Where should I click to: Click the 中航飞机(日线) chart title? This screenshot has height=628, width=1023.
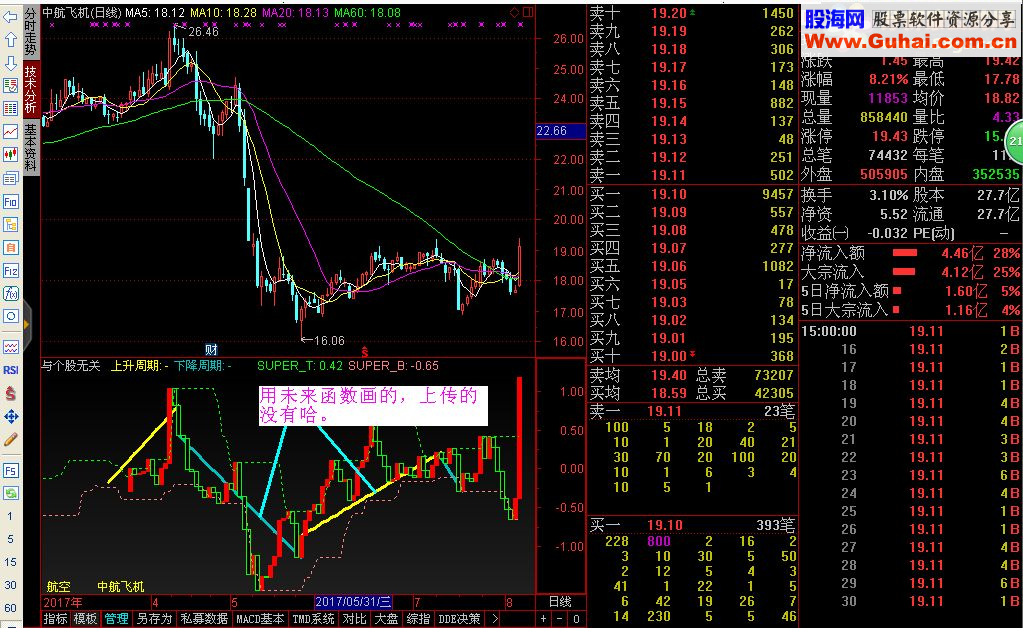[82, 12]
